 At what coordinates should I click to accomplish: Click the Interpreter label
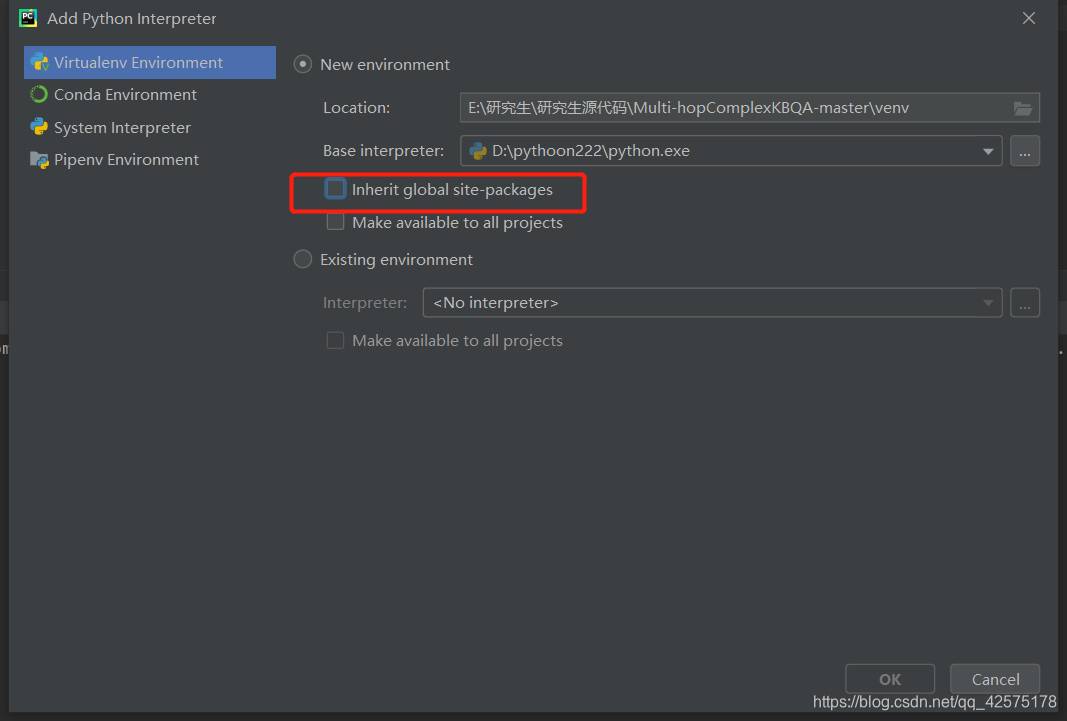365,303
